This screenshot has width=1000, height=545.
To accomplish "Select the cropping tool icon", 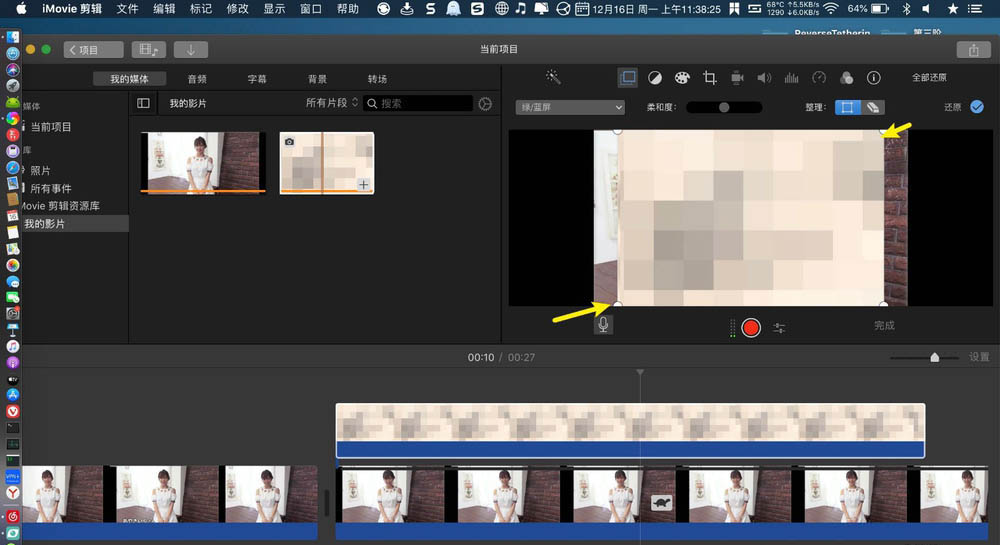I will pyautogui.click(x=709, y=78).
